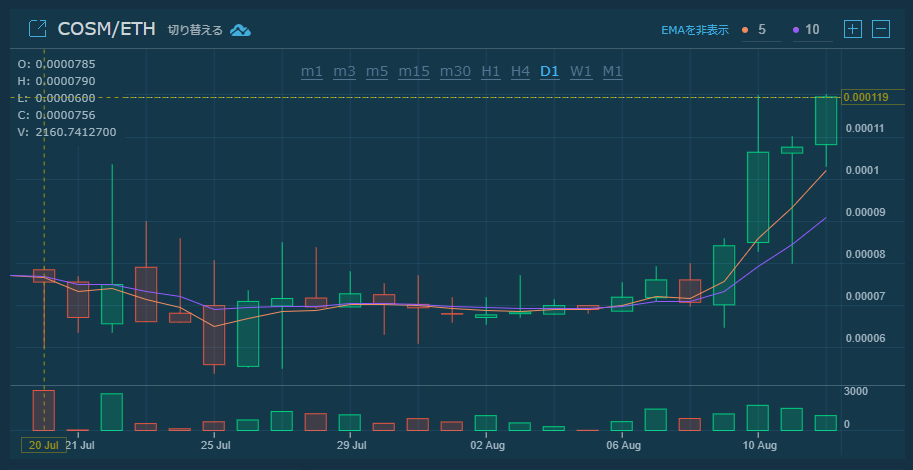The image size is (913, 470).
Task: Switch chart to m15 interval
Action: tap(414, 71)
